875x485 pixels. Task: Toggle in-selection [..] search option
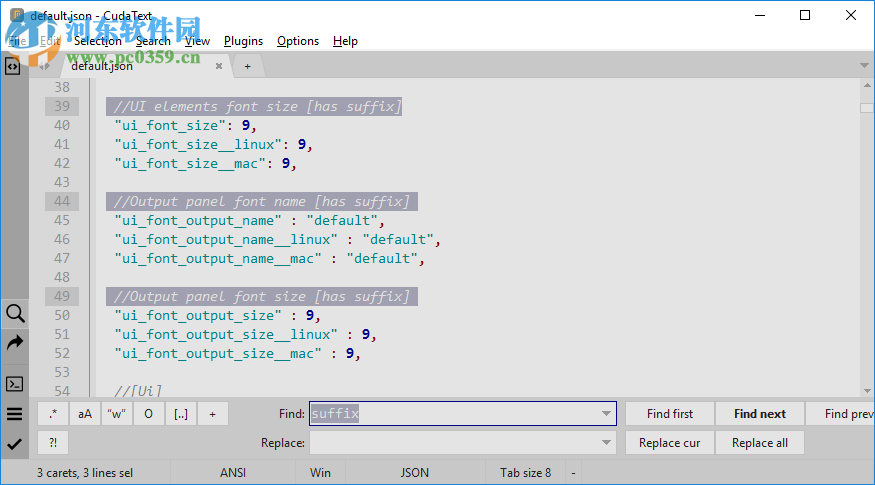pos(181,414)
